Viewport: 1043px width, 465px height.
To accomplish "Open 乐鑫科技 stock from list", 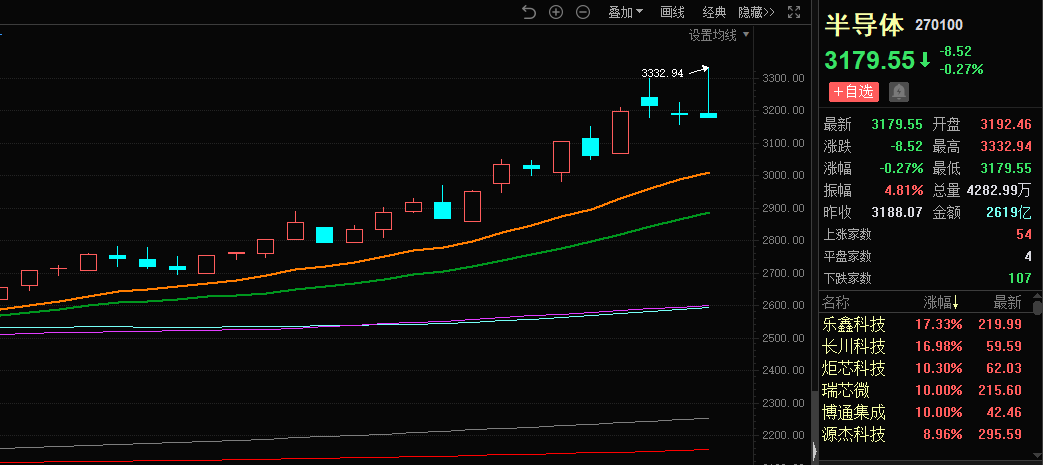I will [x=854, y=325].
